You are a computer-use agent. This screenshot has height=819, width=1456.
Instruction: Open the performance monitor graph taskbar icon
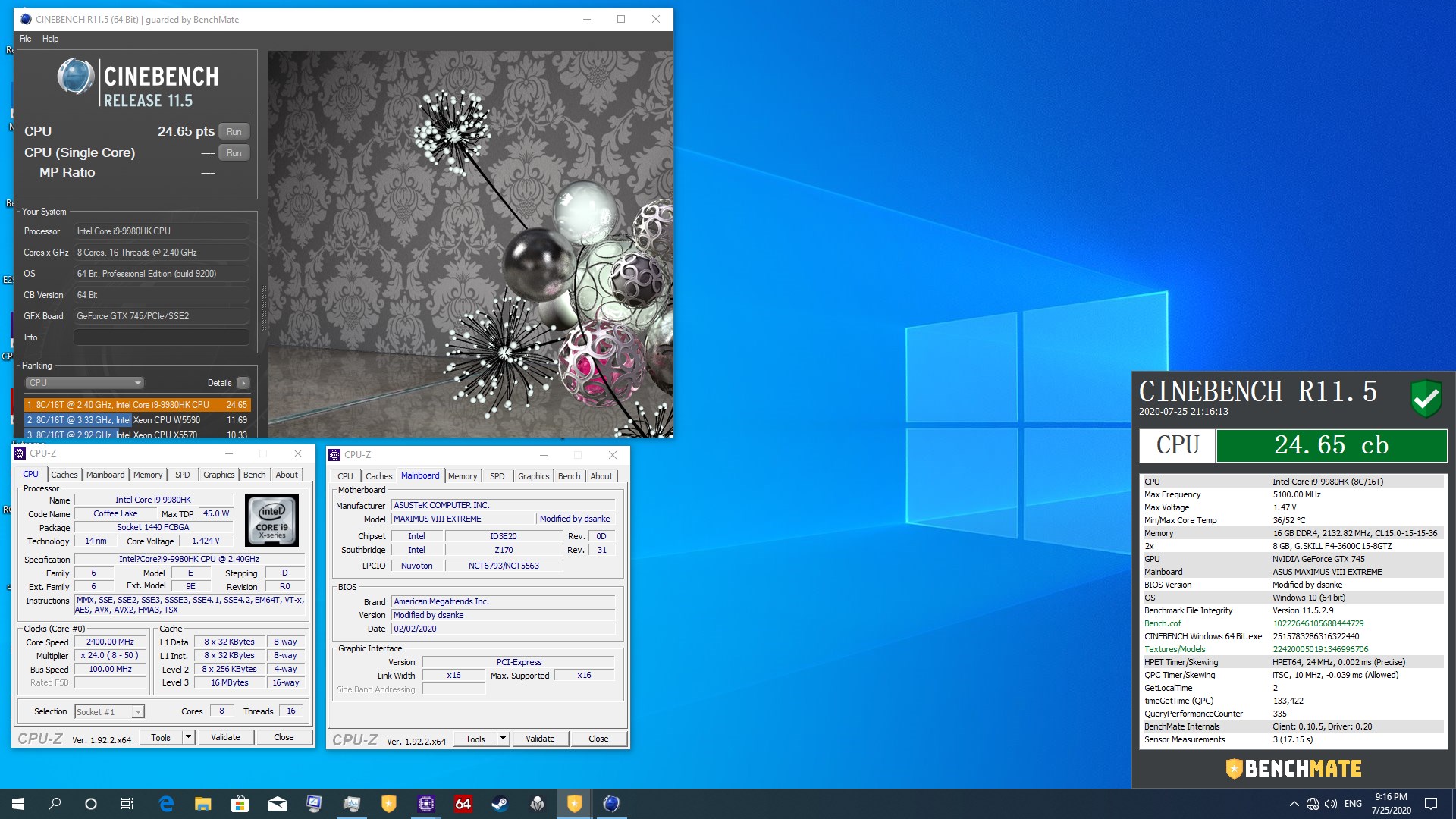(x=352, y=804)
